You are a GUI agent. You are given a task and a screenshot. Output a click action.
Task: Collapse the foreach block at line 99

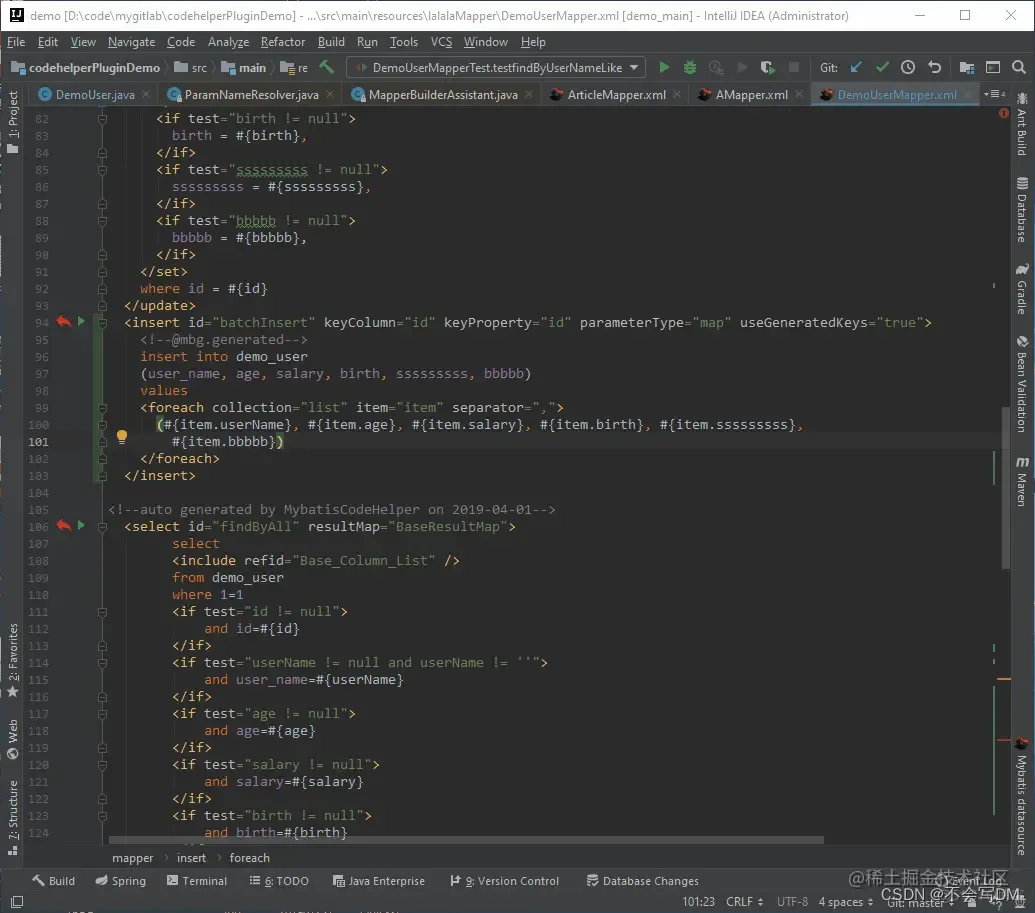coord(102,407)
